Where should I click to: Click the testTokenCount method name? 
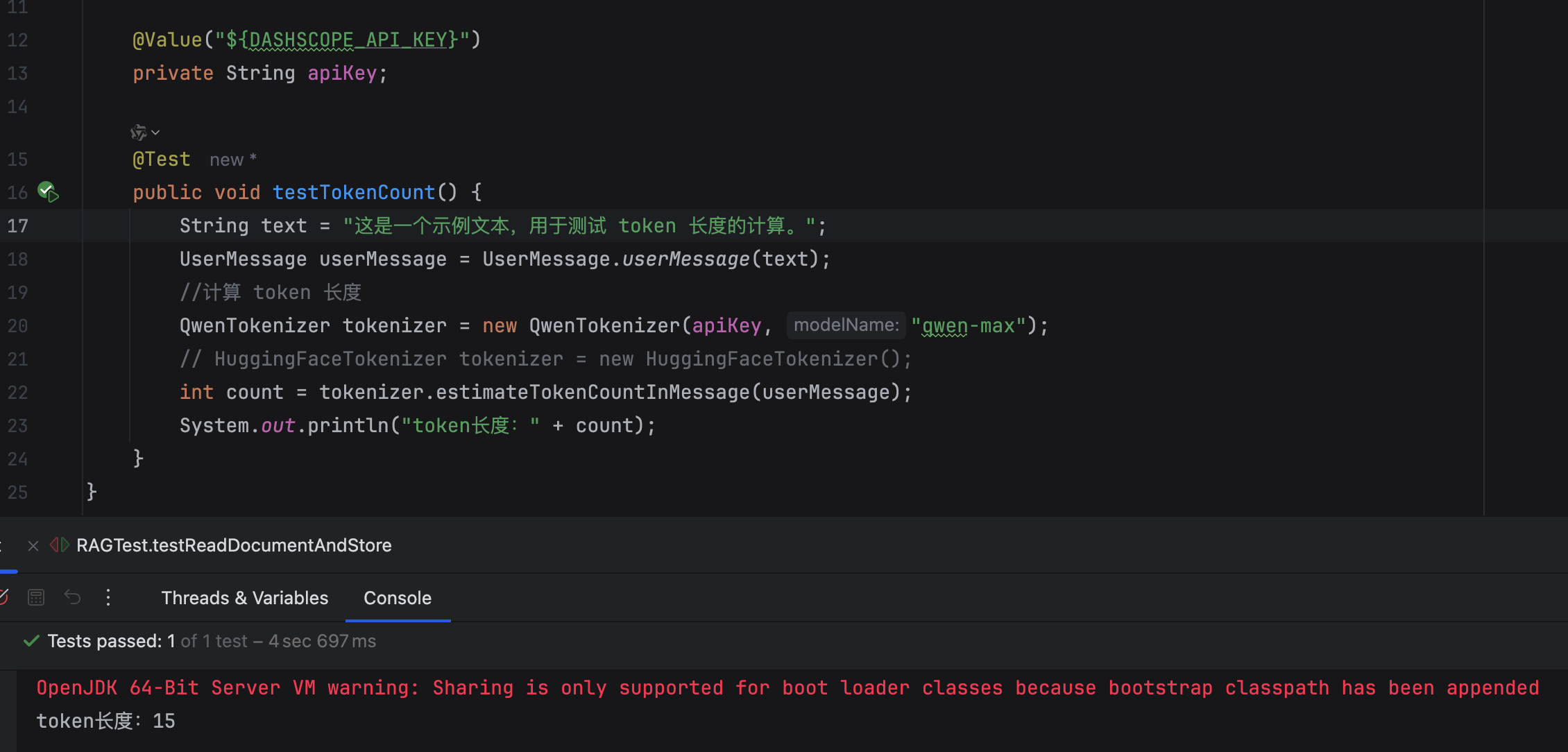click(354, 192)
